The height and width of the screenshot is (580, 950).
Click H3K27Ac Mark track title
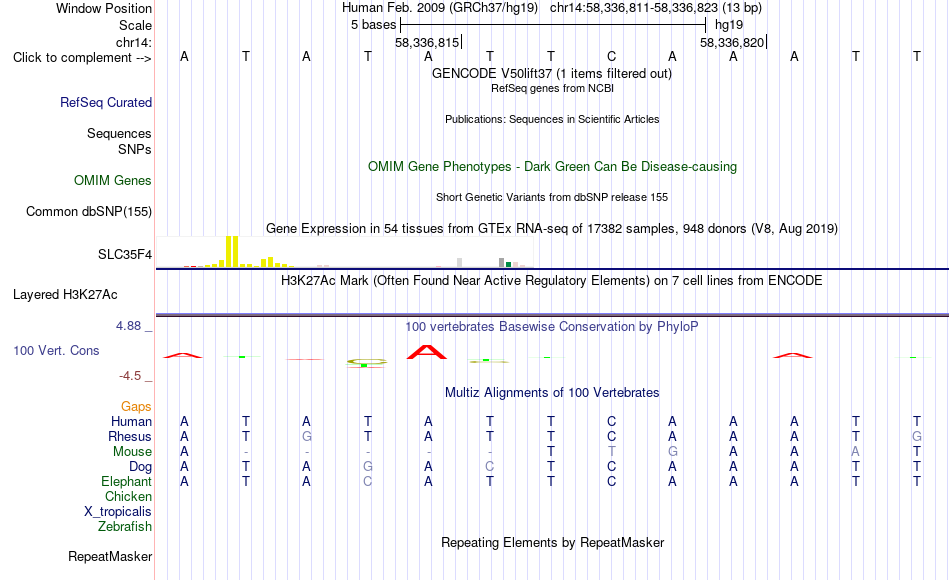pyautogui.click(x=551, y=281)
